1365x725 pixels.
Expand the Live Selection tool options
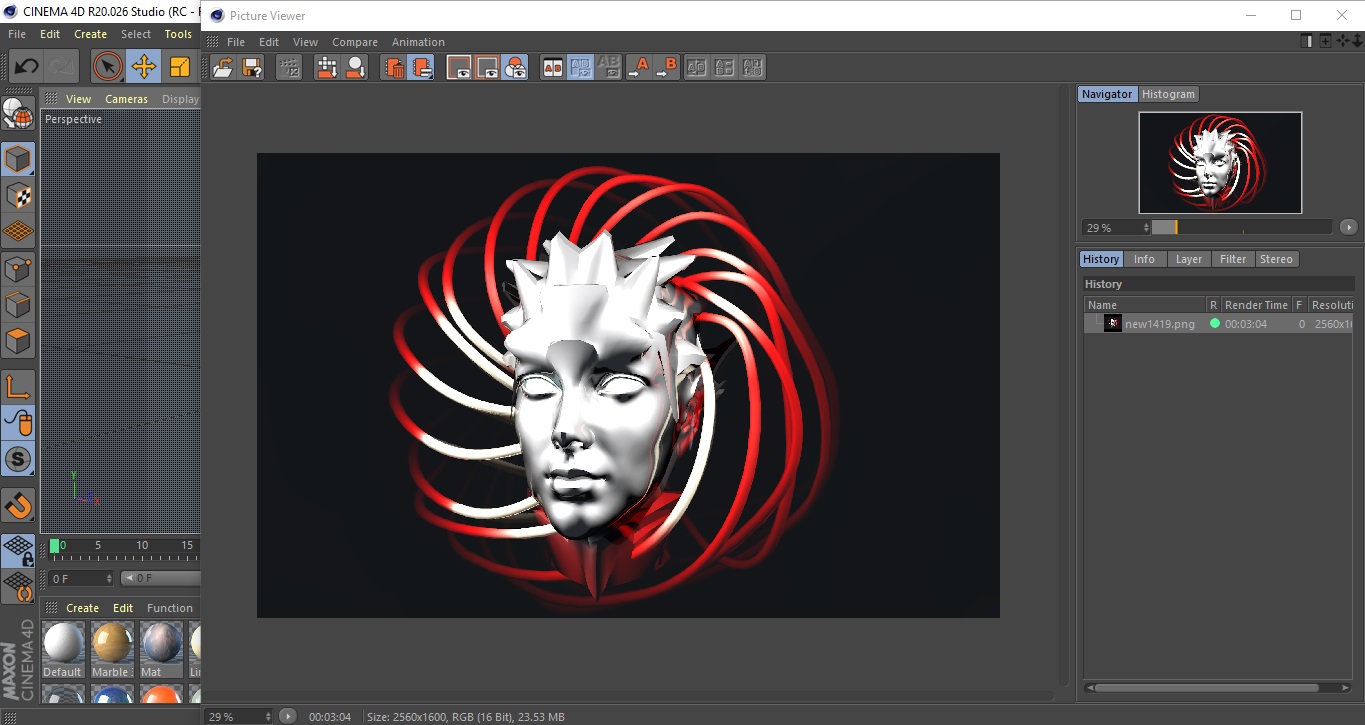(108, 67)
